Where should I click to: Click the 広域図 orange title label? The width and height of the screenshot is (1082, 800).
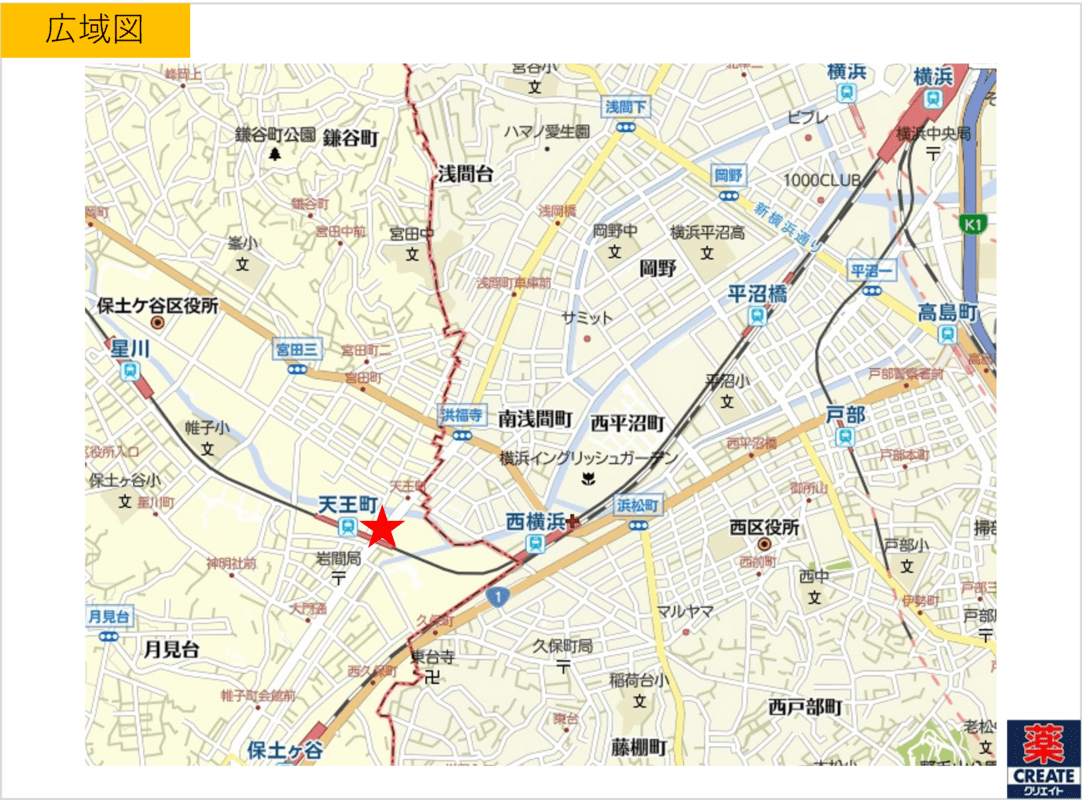[95, 30]
